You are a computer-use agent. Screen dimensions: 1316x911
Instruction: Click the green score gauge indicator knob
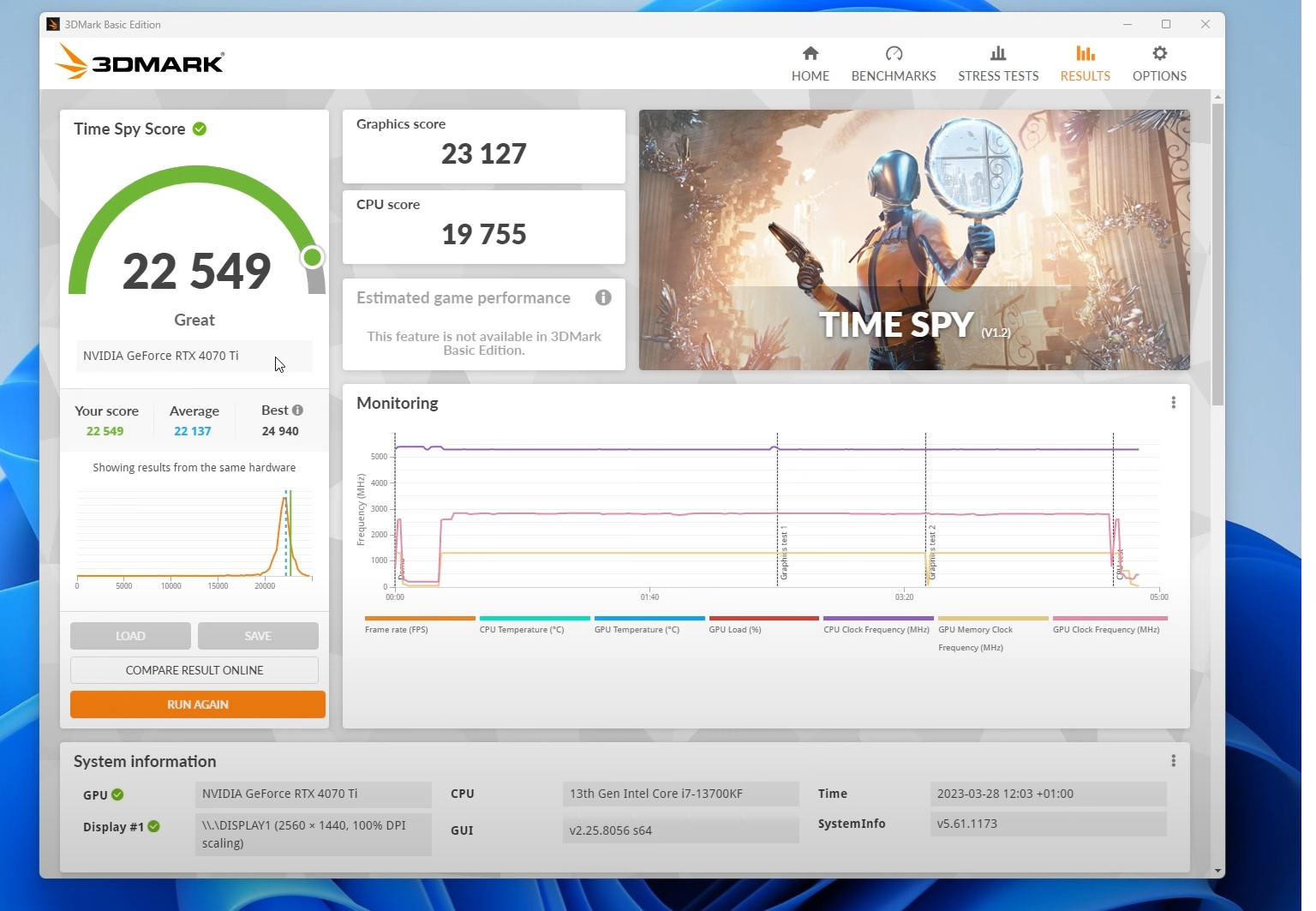pyautogui.click(x=313, y=257)
